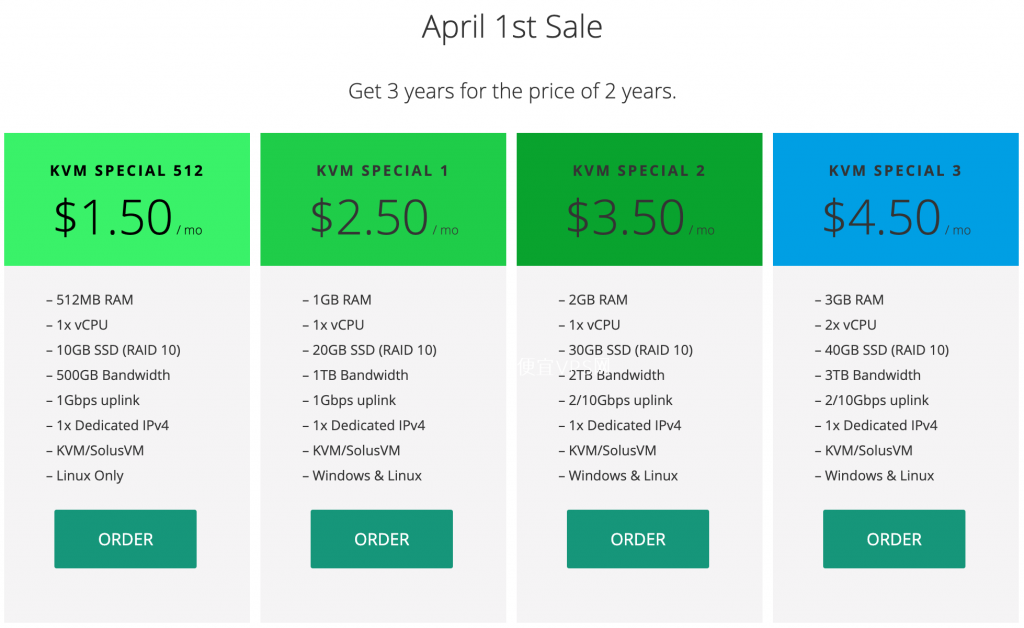
Task: Click the 512MB RAM feature line
Action: 89,300
